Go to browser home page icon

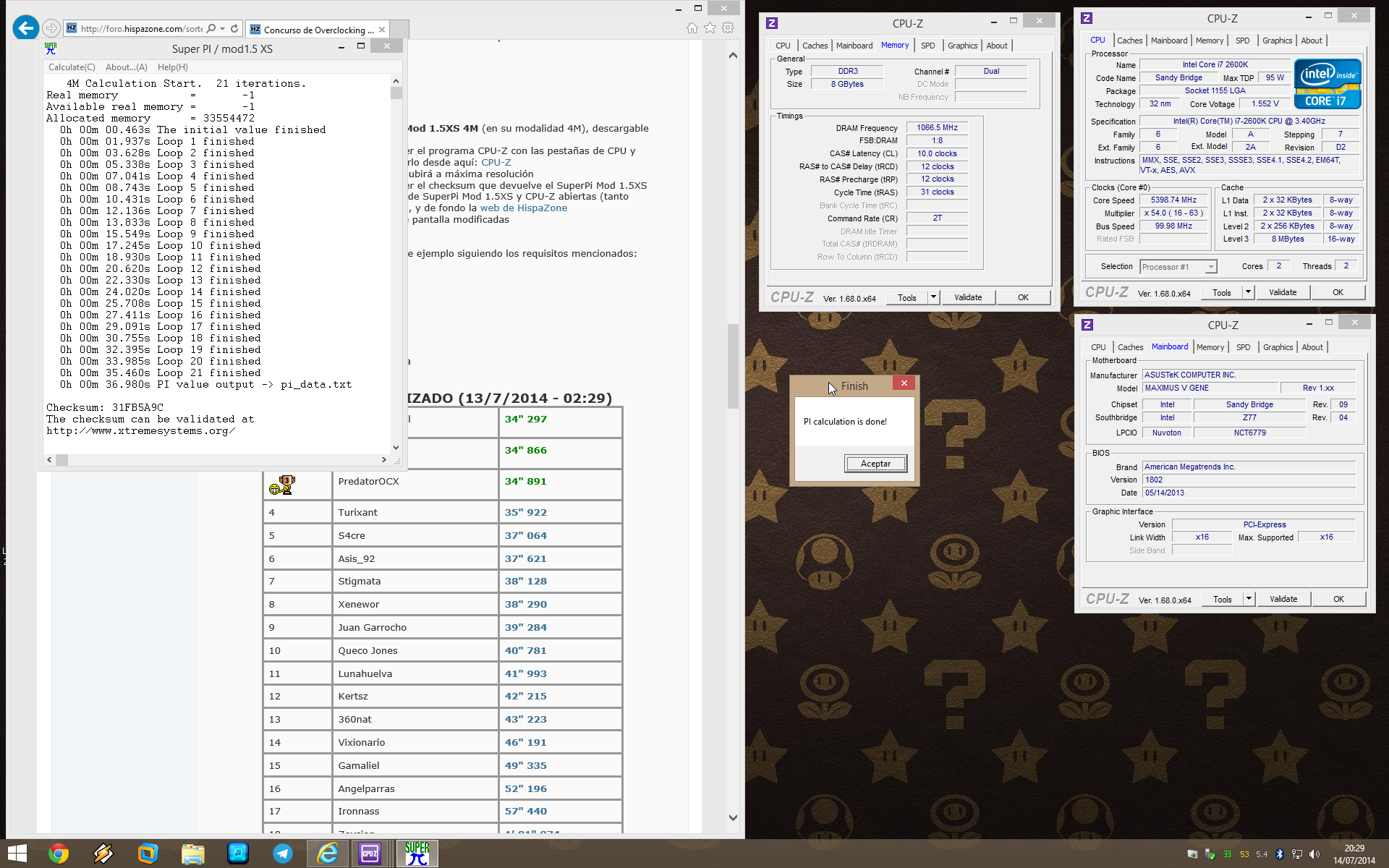point(692,28)
